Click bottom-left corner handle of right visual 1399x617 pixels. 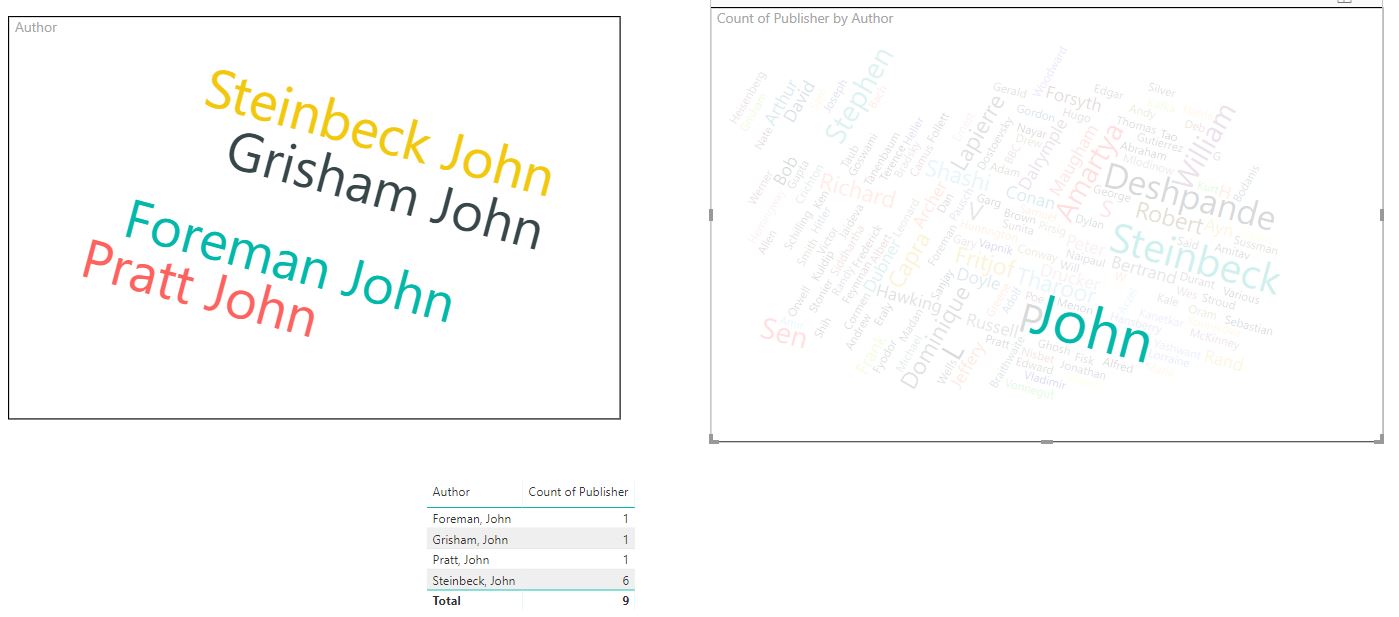pos(713,439)
